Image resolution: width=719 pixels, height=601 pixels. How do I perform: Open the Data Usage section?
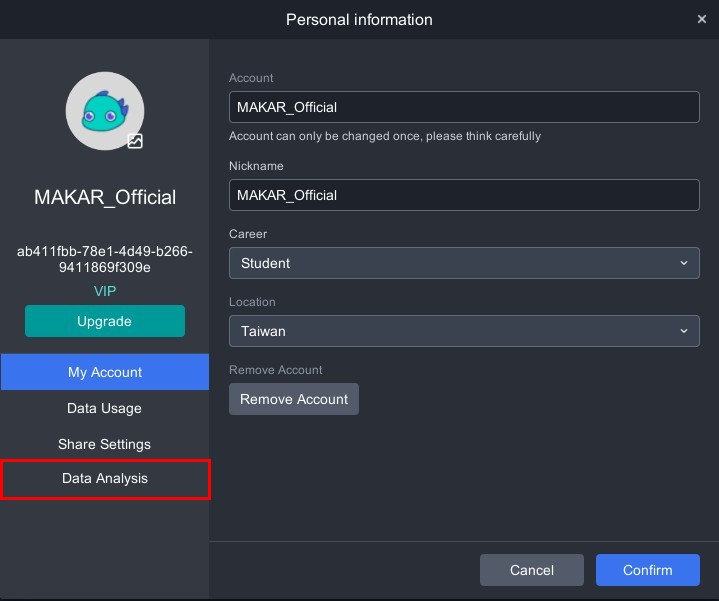pyautogui.click(x=105, y=408)
